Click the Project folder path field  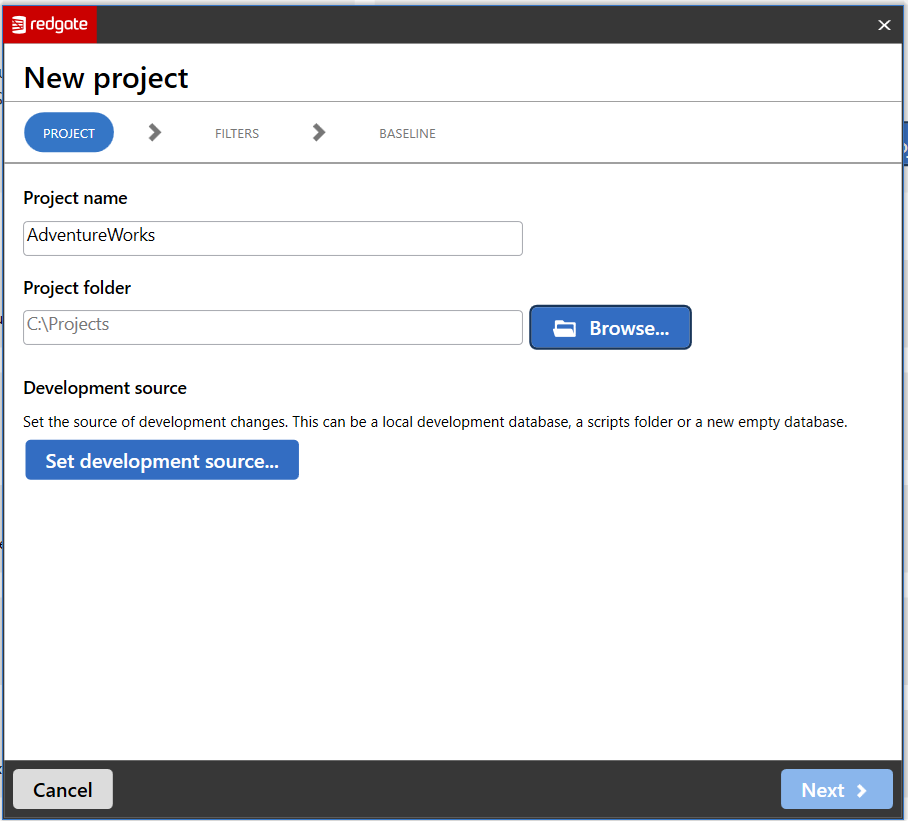pyautogui.click(x=272, y=327)
